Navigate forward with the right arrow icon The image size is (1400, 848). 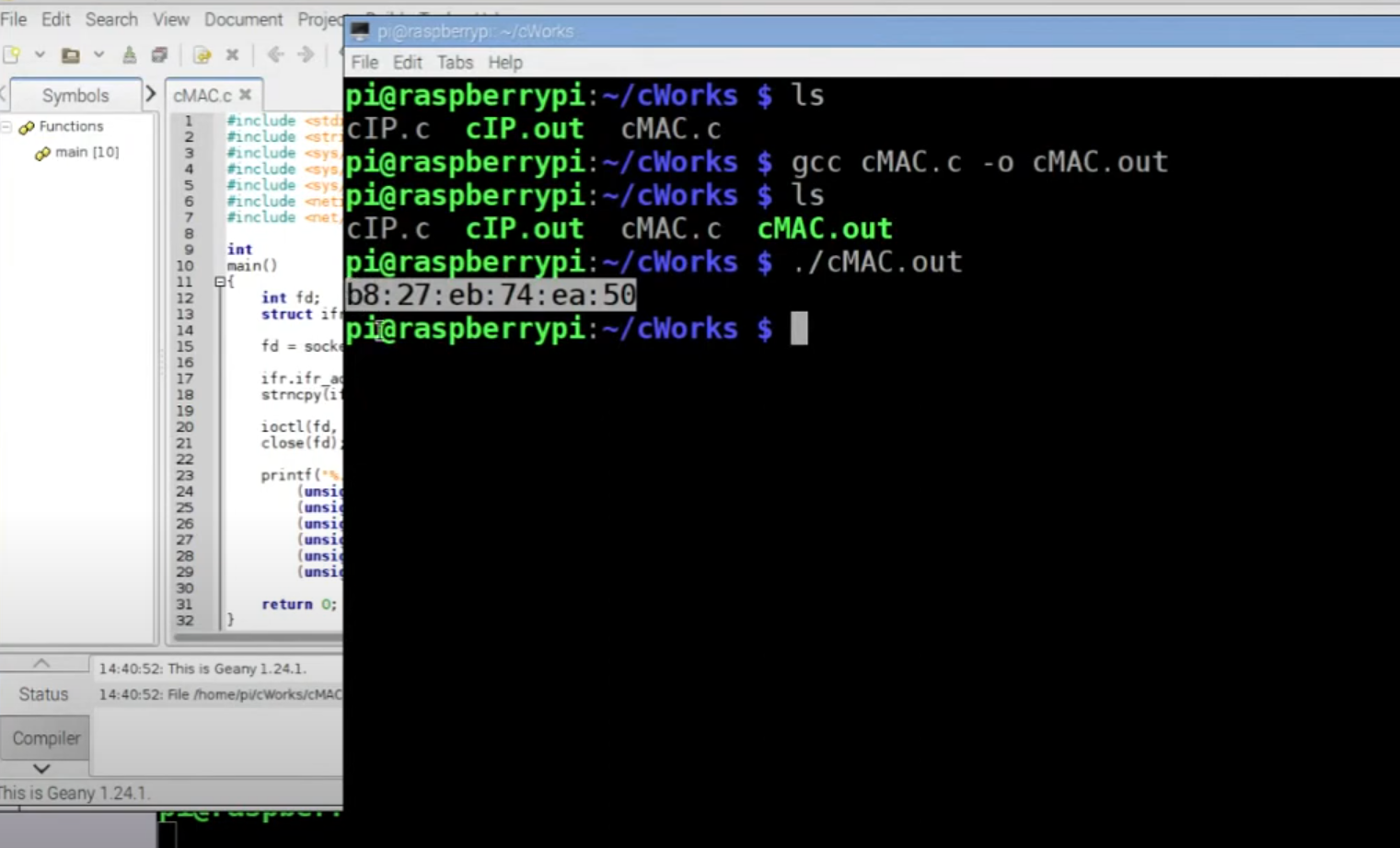306,55
